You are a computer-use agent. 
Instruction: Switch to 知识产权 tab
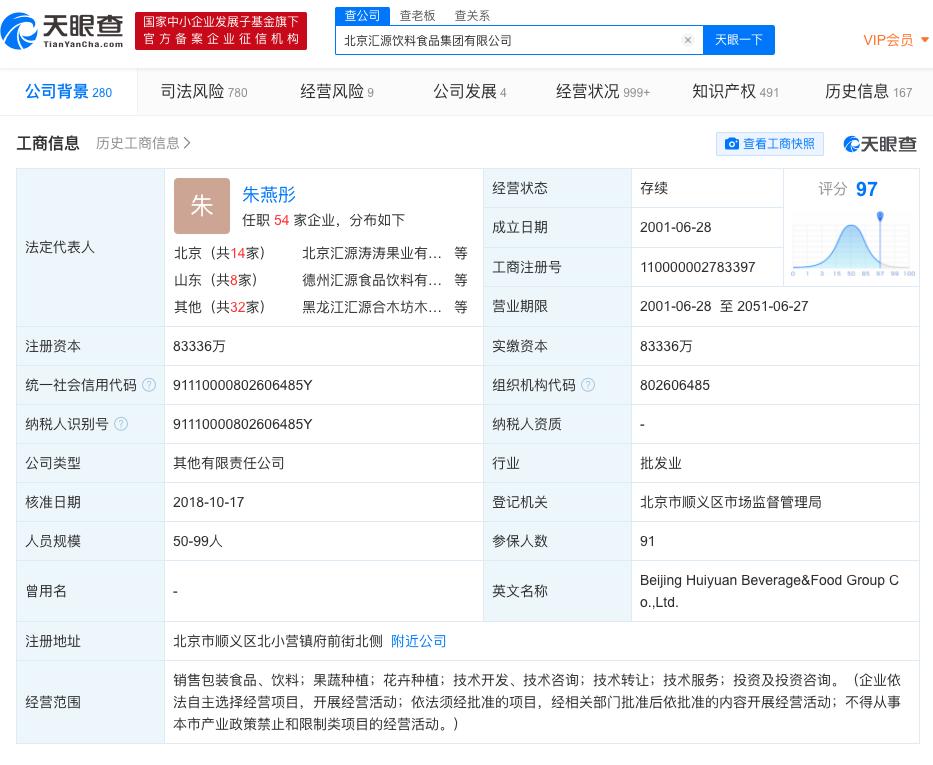click(x=723, y=91)
